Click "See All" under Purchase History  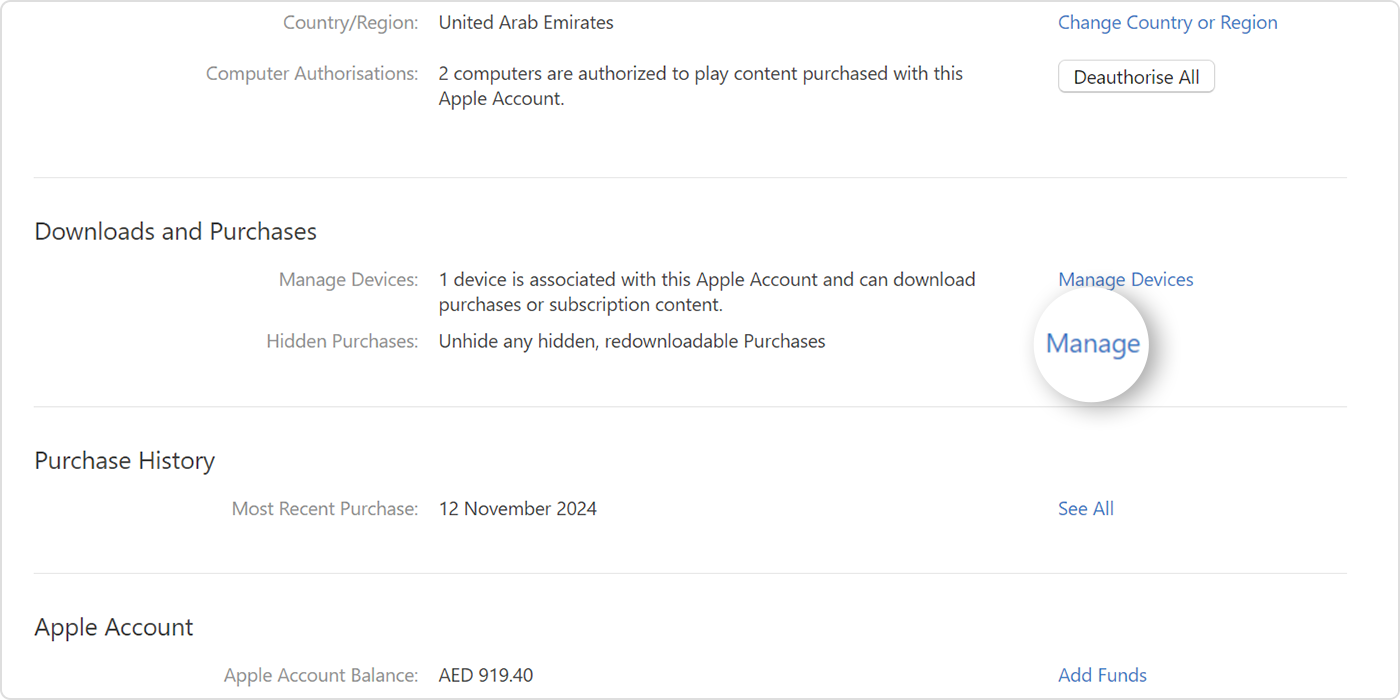click(x=1085, y=508)
